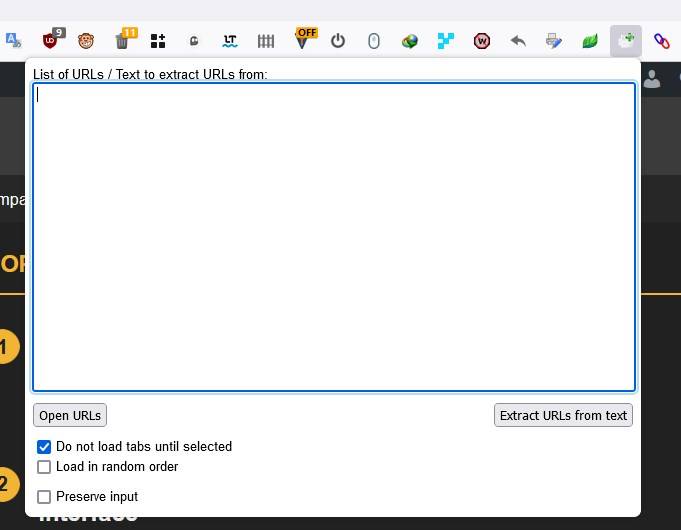Open the cyan blocks extension icon
681x530 pixels.
coord(446,41)
